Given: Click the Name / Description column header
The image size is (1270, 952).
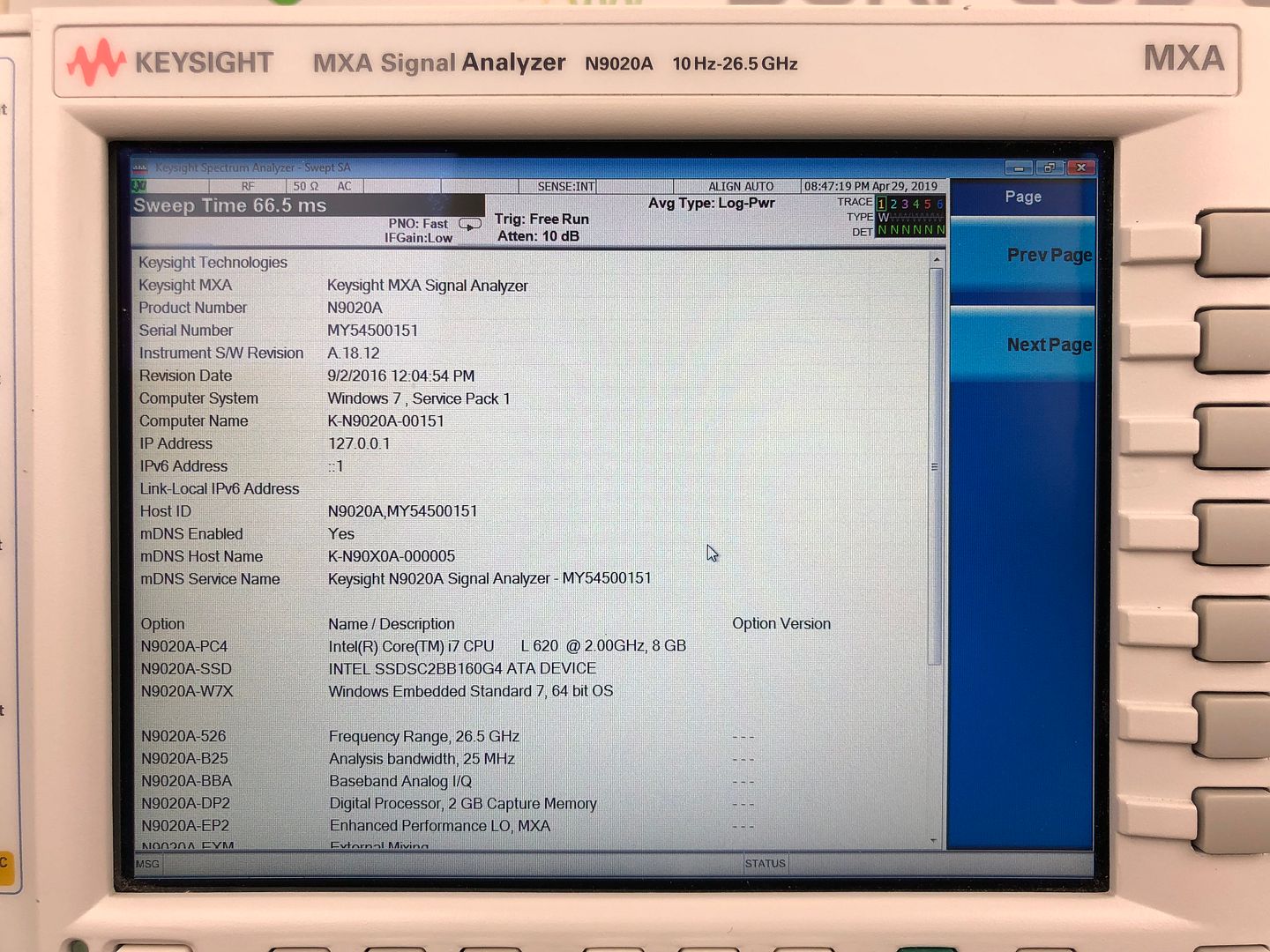Looking at the screenshot, I should tap(392, 624).
